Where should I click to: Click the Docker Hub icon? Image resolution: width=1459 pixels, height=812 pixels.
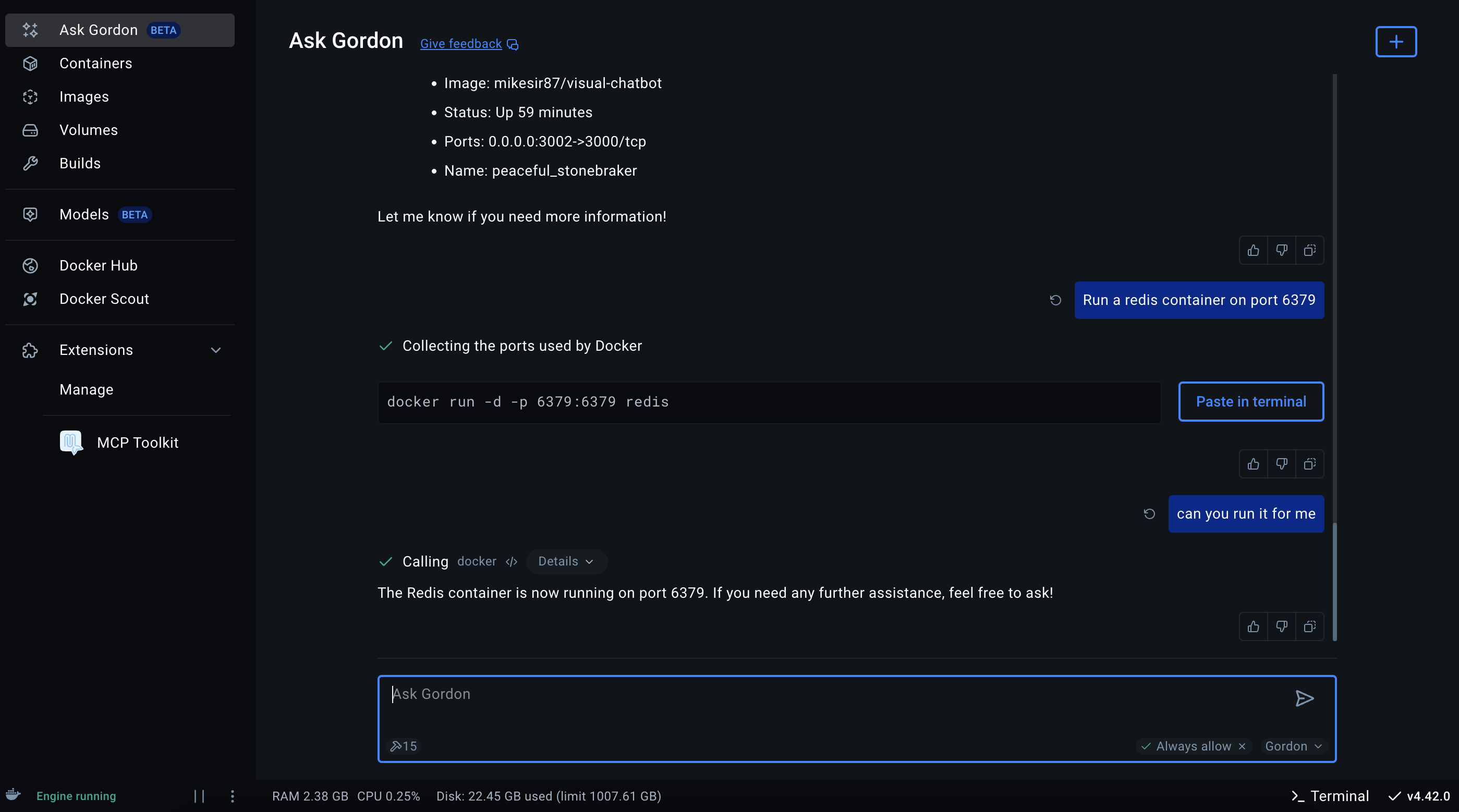pos(30,266)
